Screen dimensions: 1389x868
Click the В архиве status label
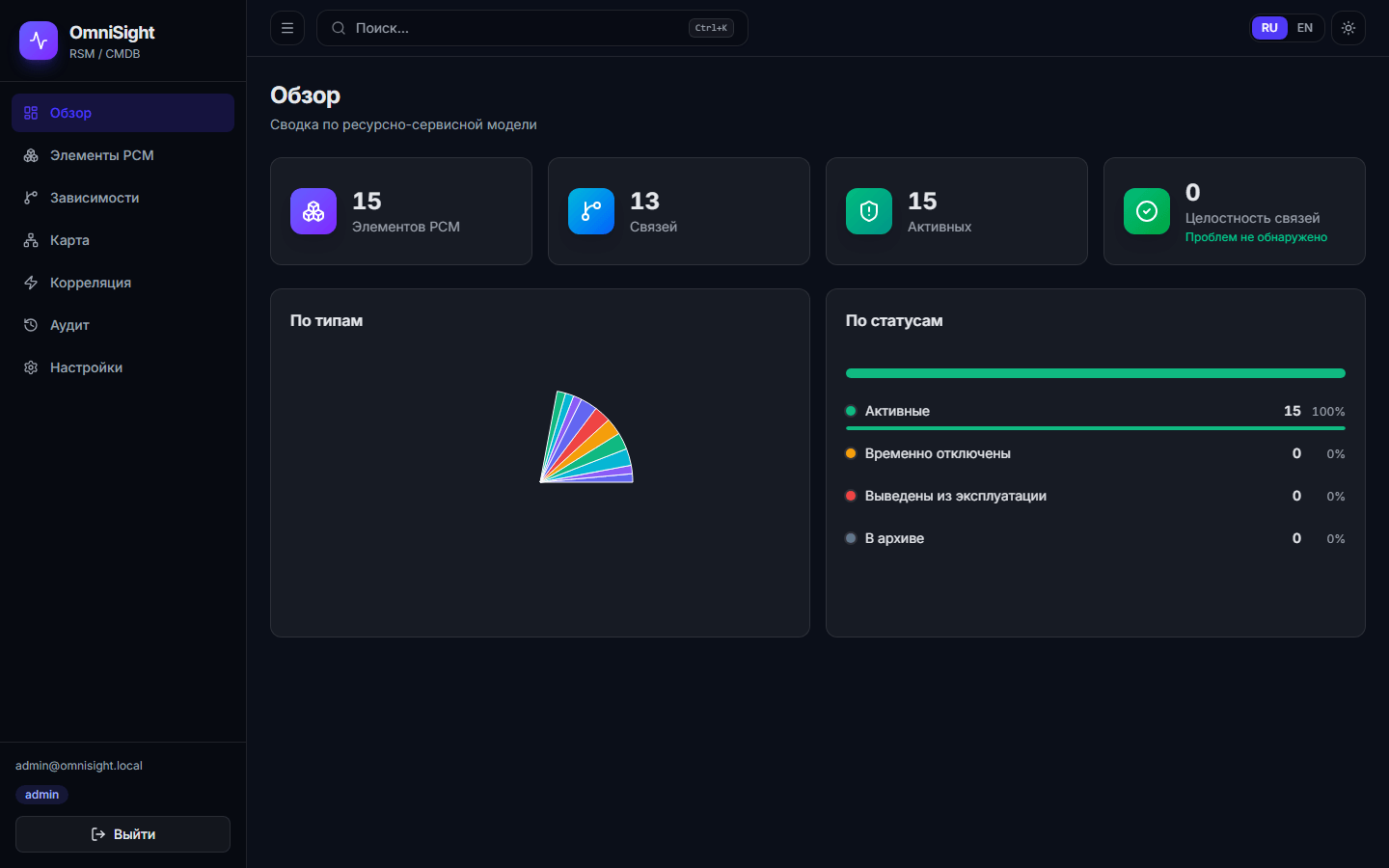pos(894,538)
